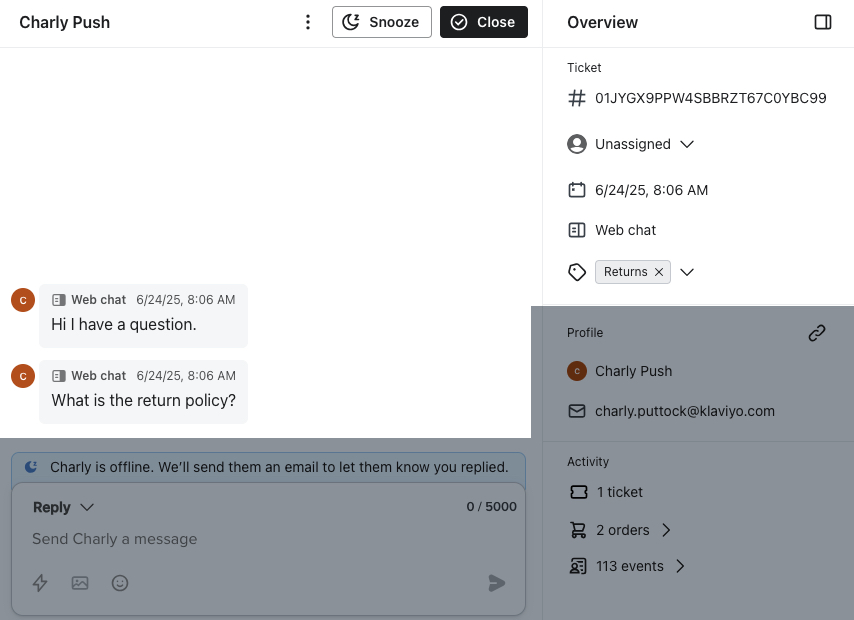Close the ticket
Image resolution: width=854 pixels, height=620 pixels.
click(484, 22)
